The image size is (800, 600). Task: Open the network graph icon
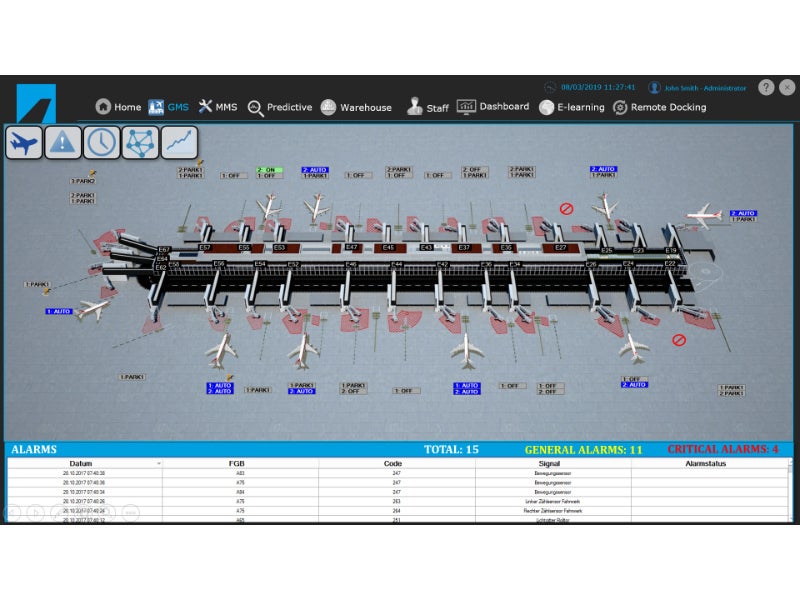[x=140, y=143]
